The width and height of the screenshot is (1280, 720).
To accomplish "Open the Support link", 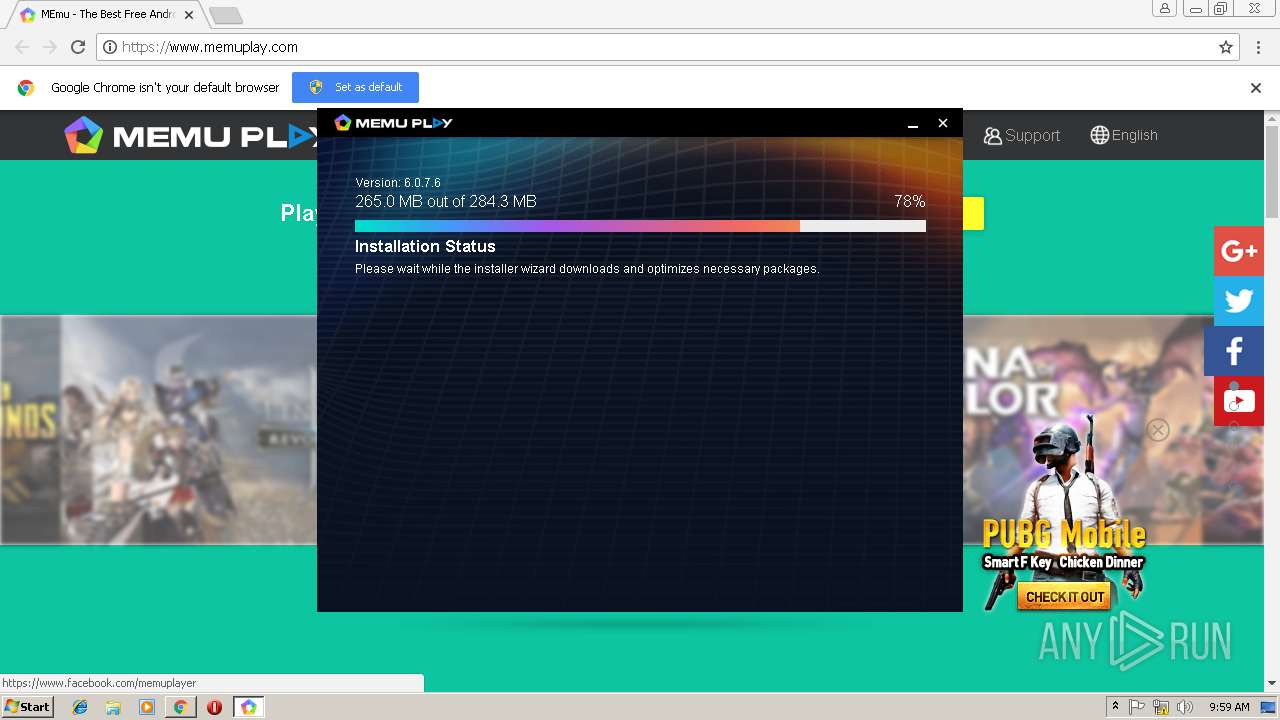I will pos(1021,135).
